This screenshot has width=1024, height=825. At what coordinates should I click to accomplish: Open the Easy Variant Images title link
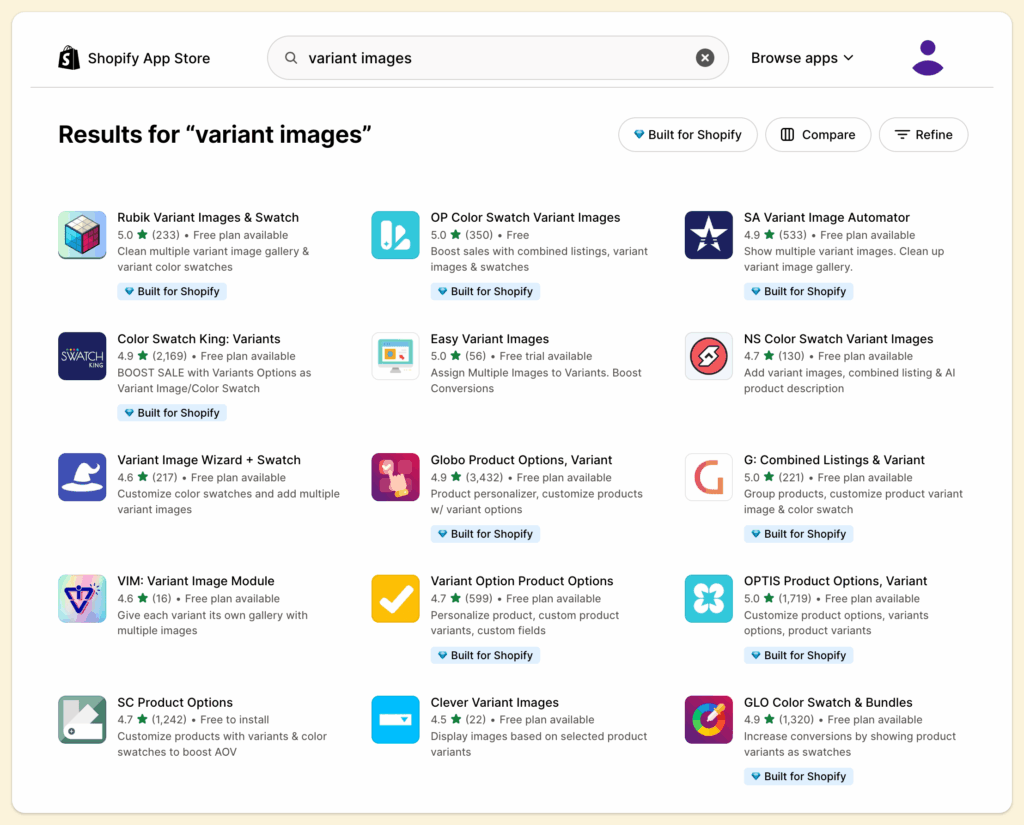coord(489,339)
